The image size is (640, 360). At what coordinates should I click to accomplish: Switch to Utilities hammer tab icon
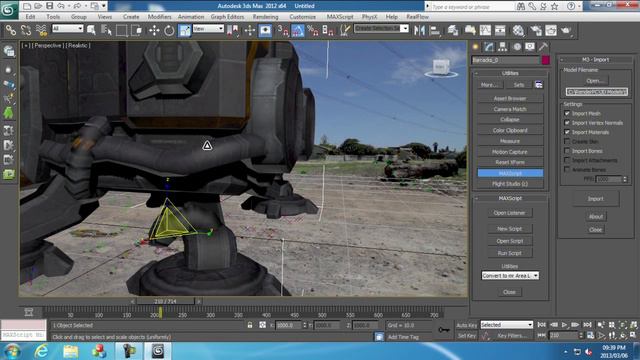[x=543, y=47]
